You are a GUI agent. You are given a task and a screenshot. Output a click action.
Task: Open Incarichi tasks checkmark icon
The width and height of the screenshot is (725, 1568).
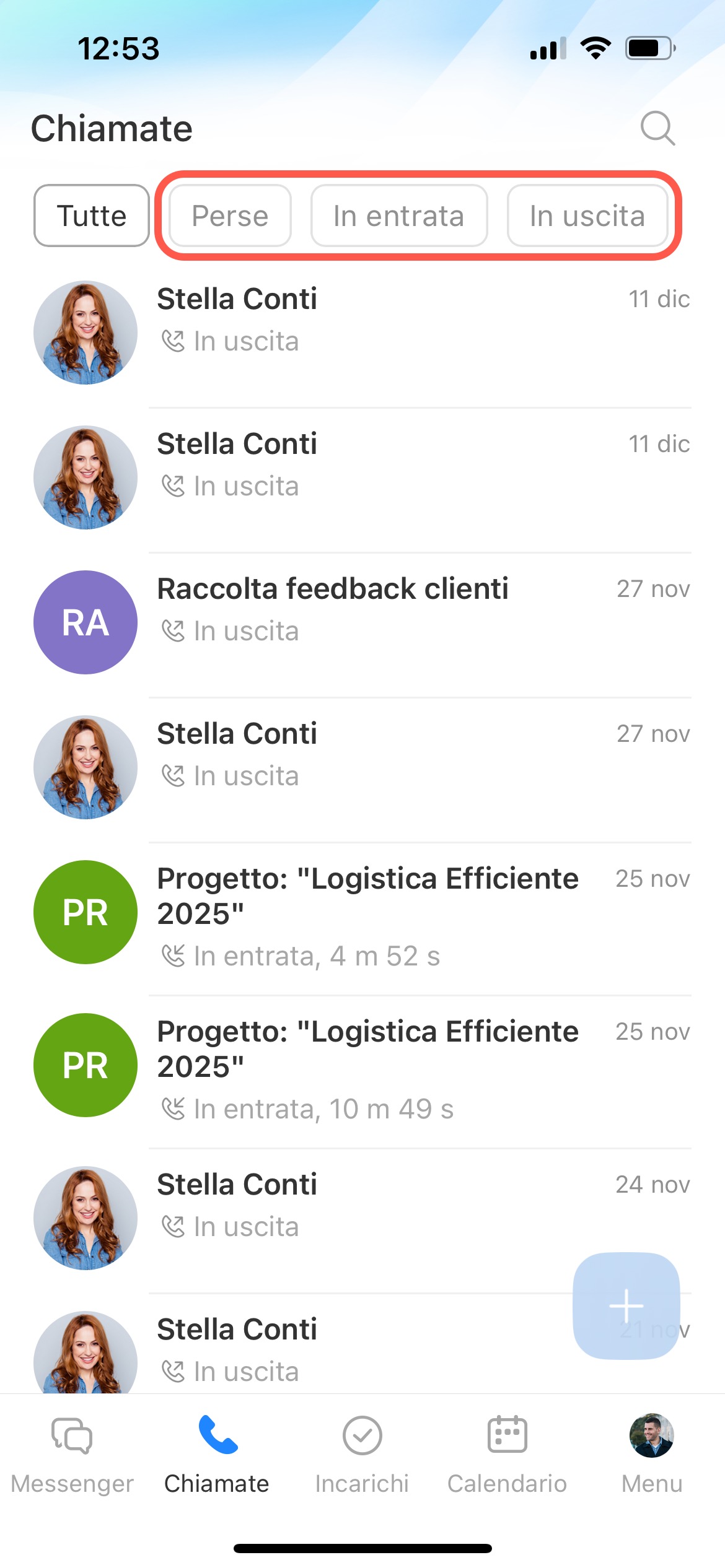tap(362, 1435)
